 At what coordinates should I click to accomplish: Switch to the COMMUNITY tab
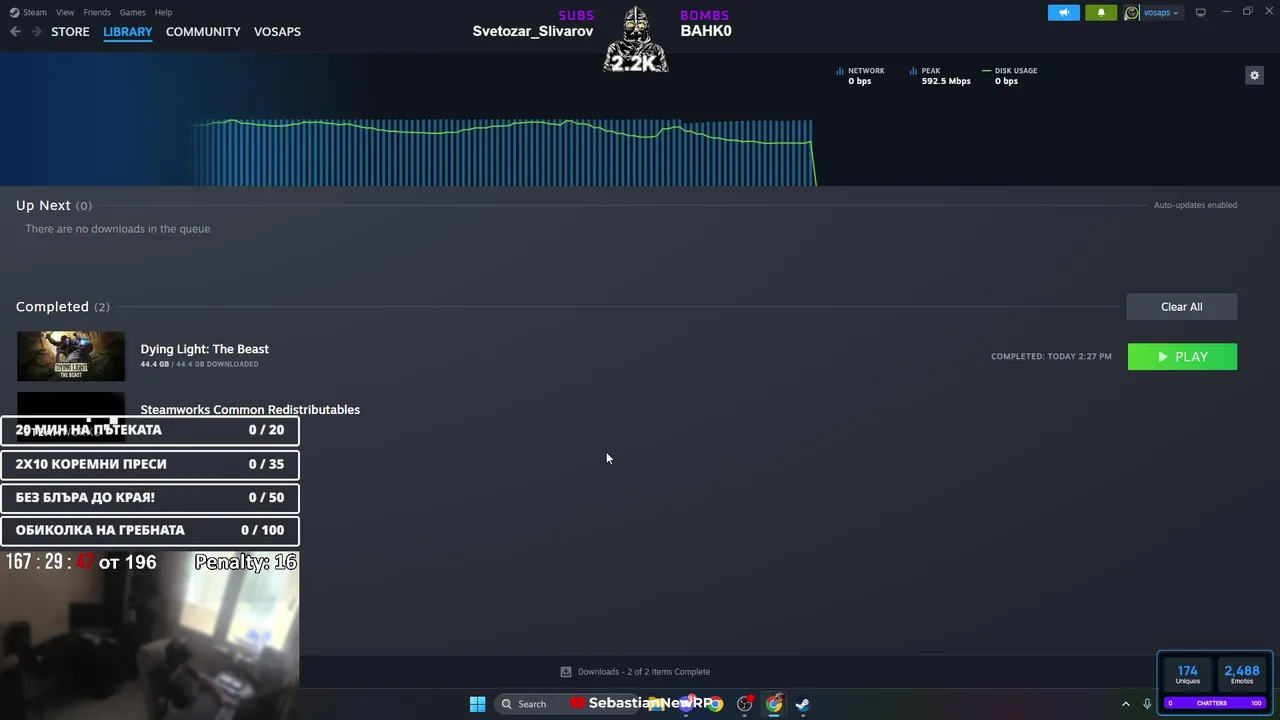click(203, 32)
